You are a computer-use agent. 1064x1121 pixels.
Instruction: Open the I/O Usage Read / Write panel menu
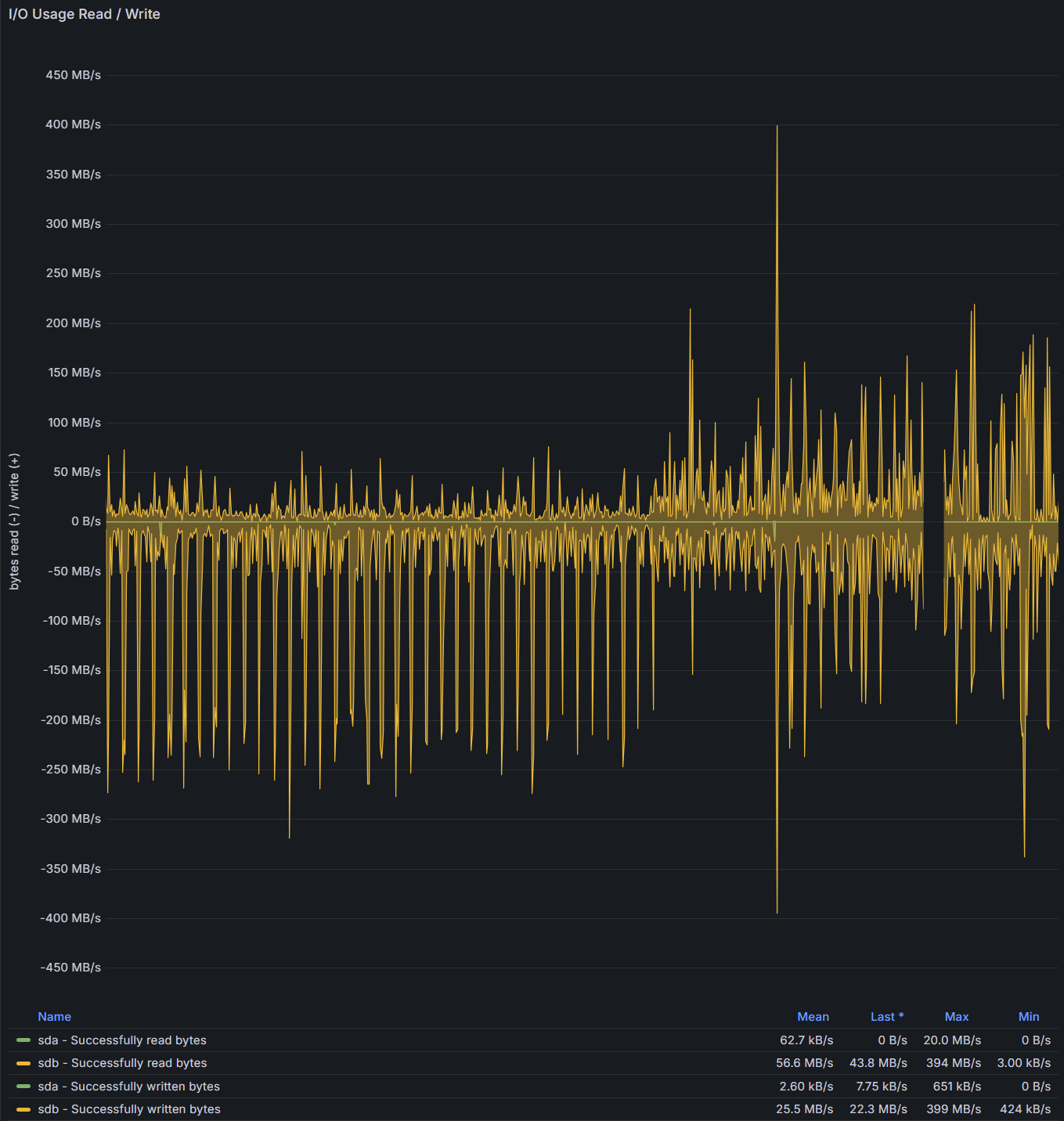tap(85, 14)
